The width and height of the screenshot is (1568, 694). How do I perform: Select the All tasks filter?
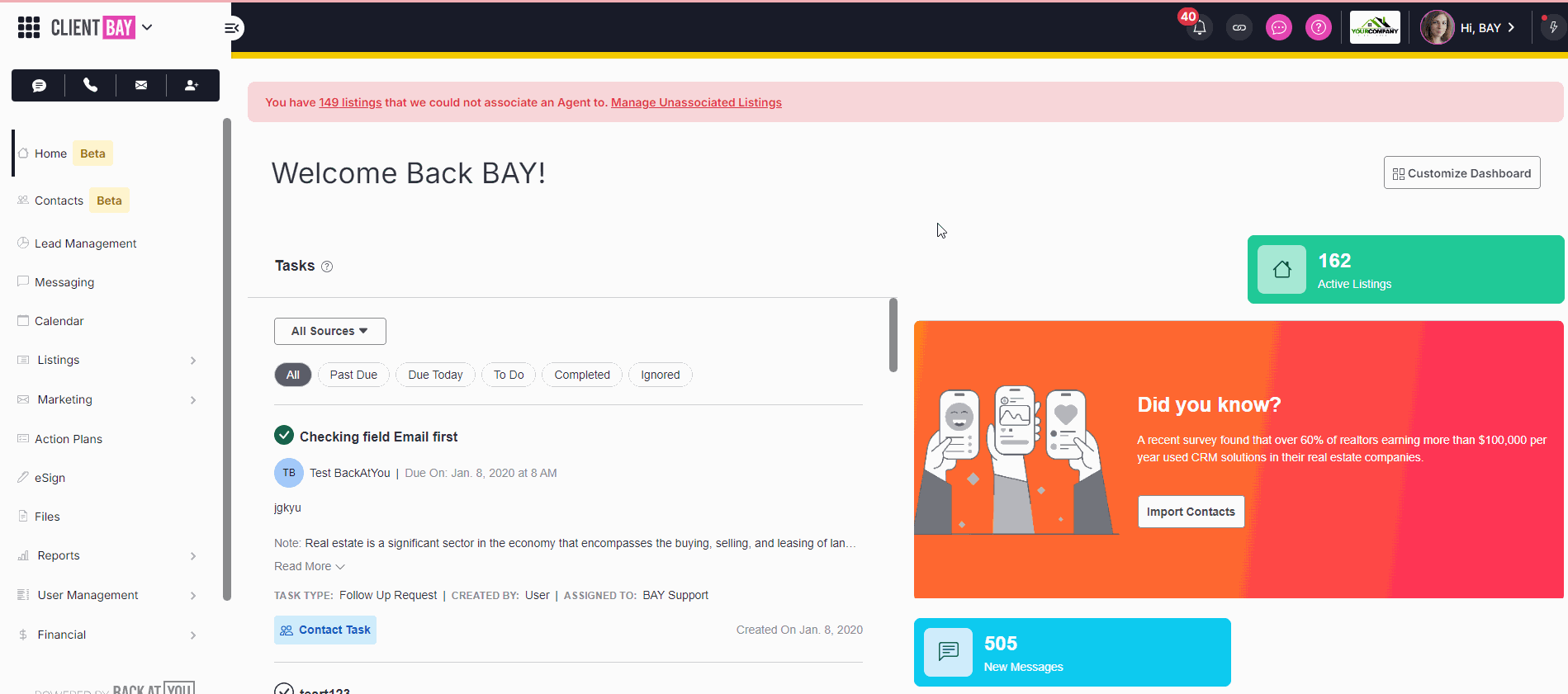coord(292,375)
